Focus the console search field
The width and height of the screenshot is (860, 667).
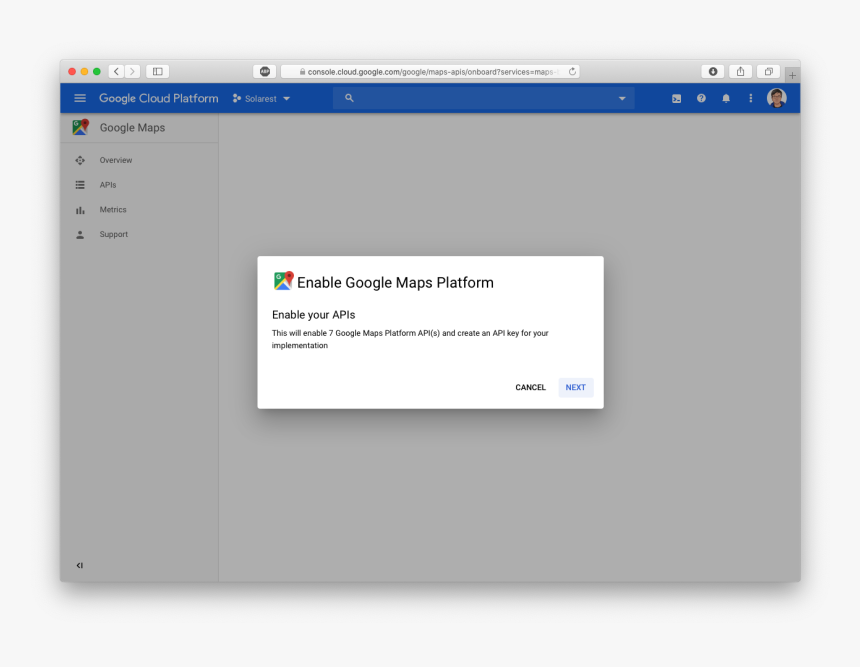pos(483,98)
